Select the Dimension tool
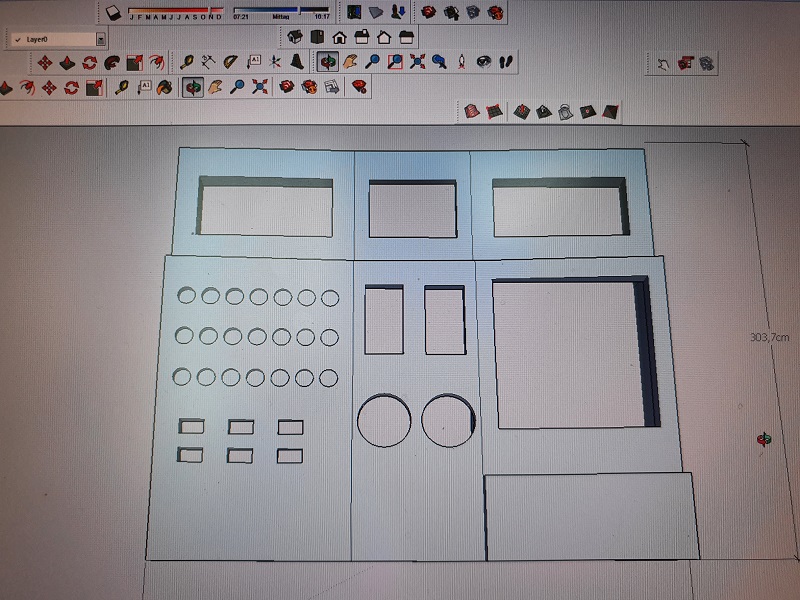 [x=208, y=62]
